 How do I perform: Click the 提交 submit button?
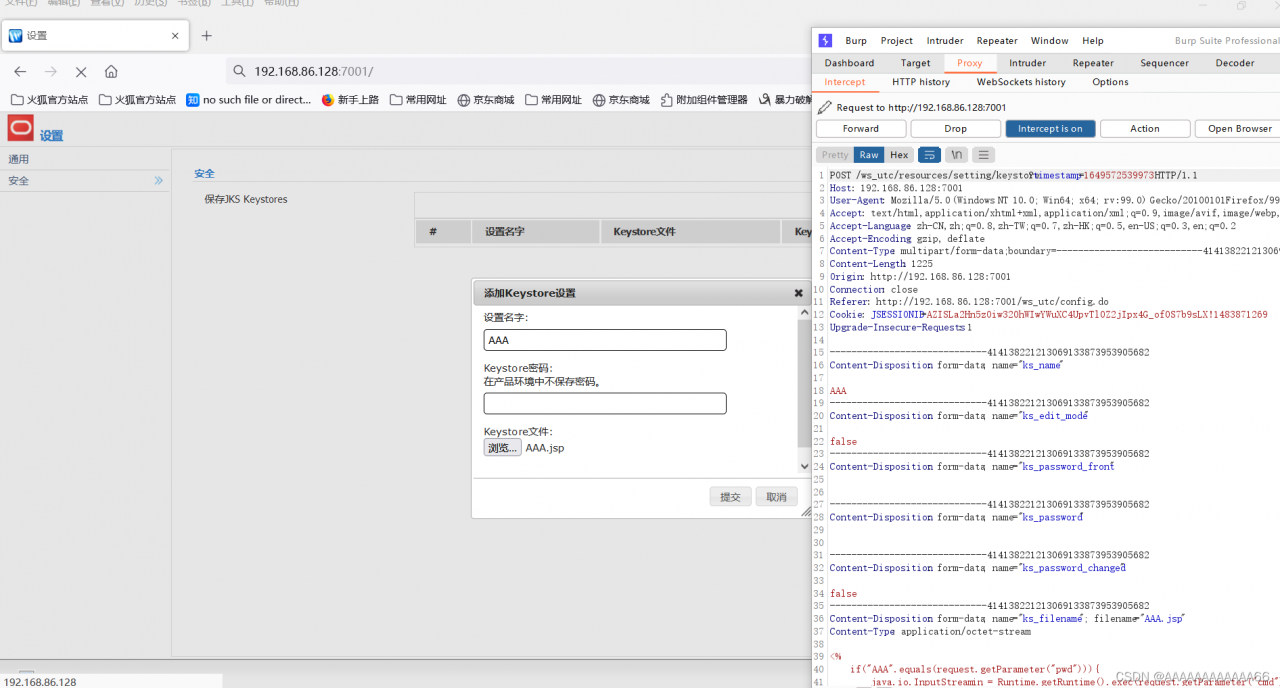731,497
